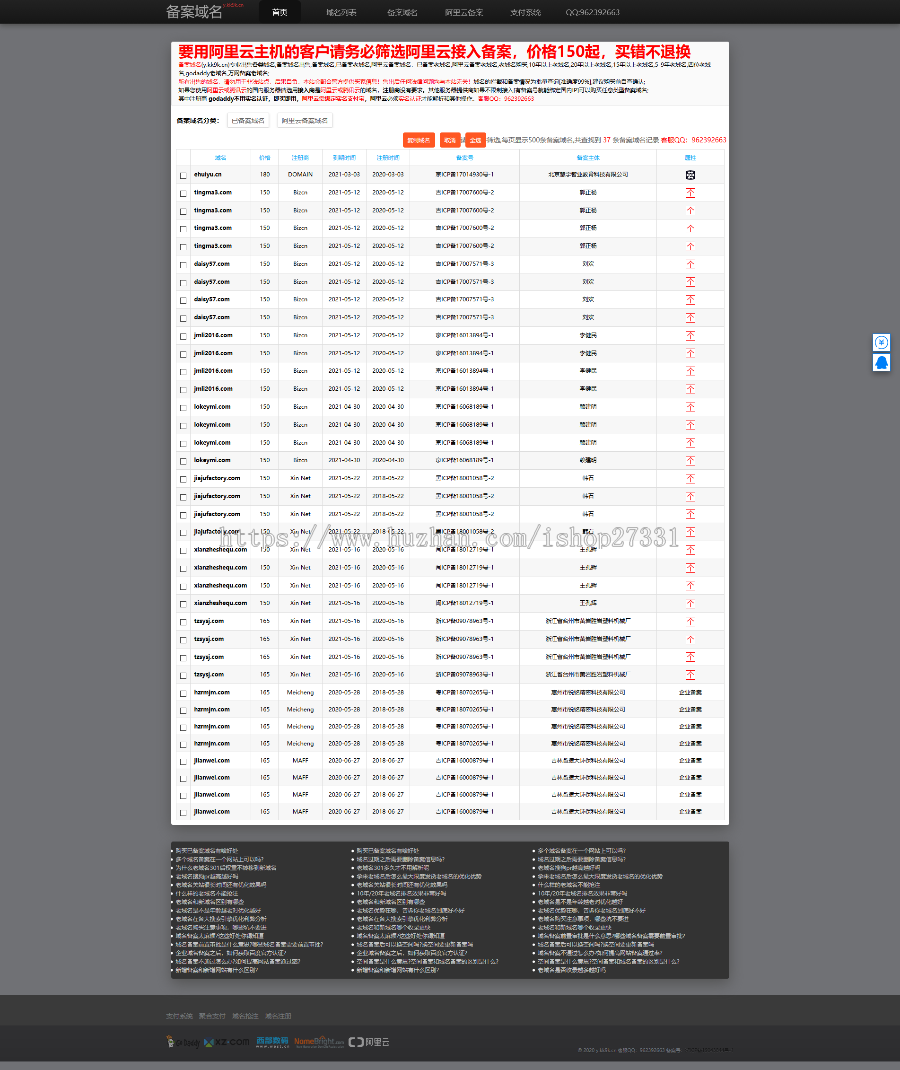Open the floating QQ chat icon

881,362
